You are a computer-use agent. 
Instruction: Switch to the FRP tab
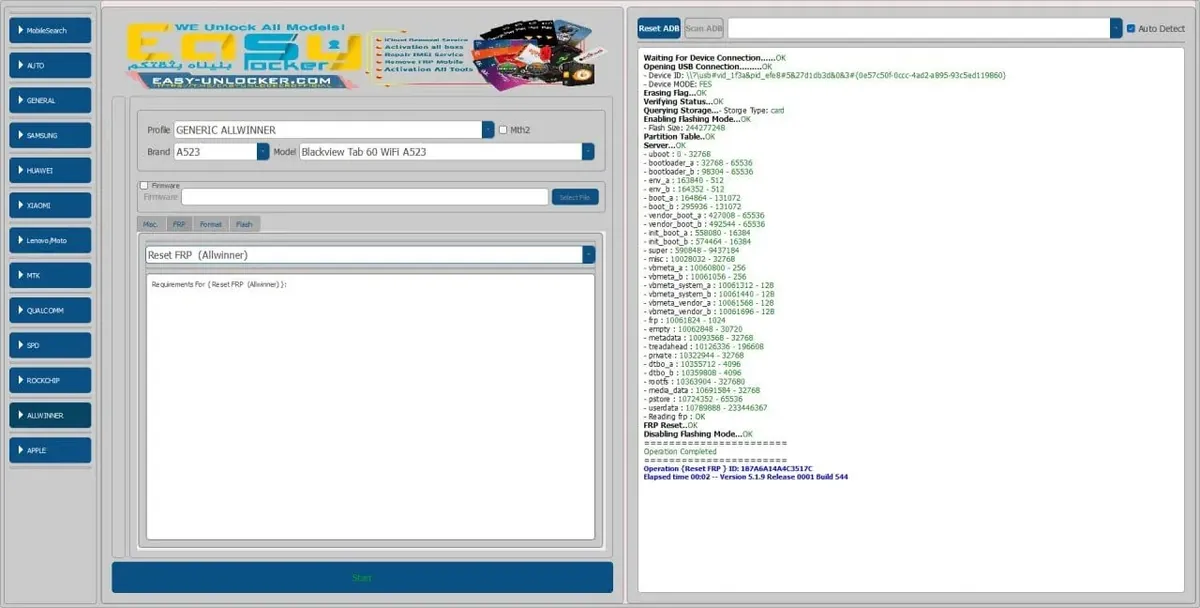179,225
